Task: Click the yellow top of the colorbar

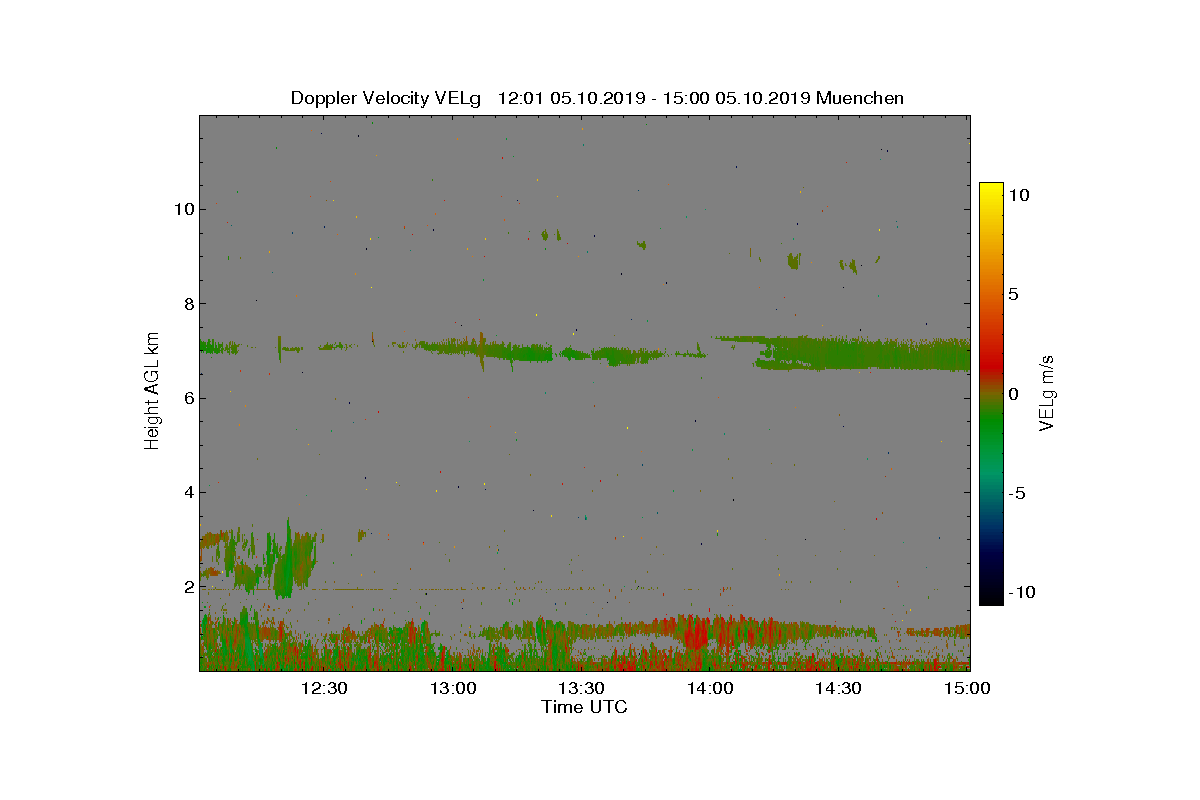Action: point(991,192)
